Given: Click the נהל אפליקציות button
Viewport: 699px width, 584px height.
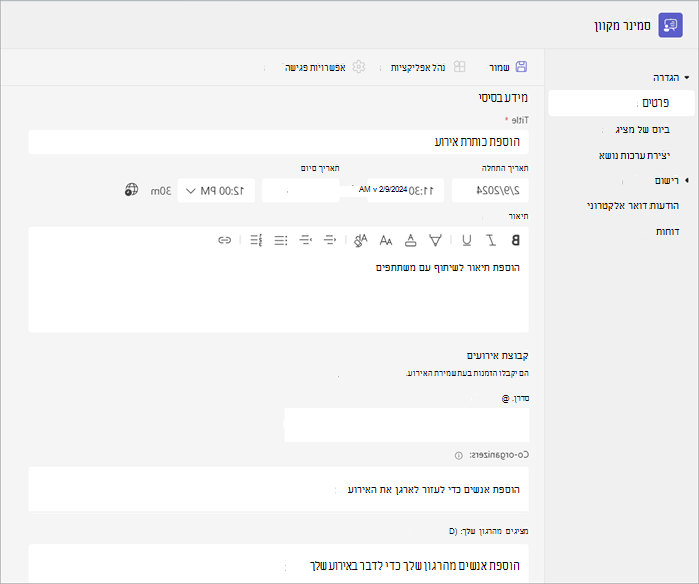Looking at the screenshot, I should 427,67.
